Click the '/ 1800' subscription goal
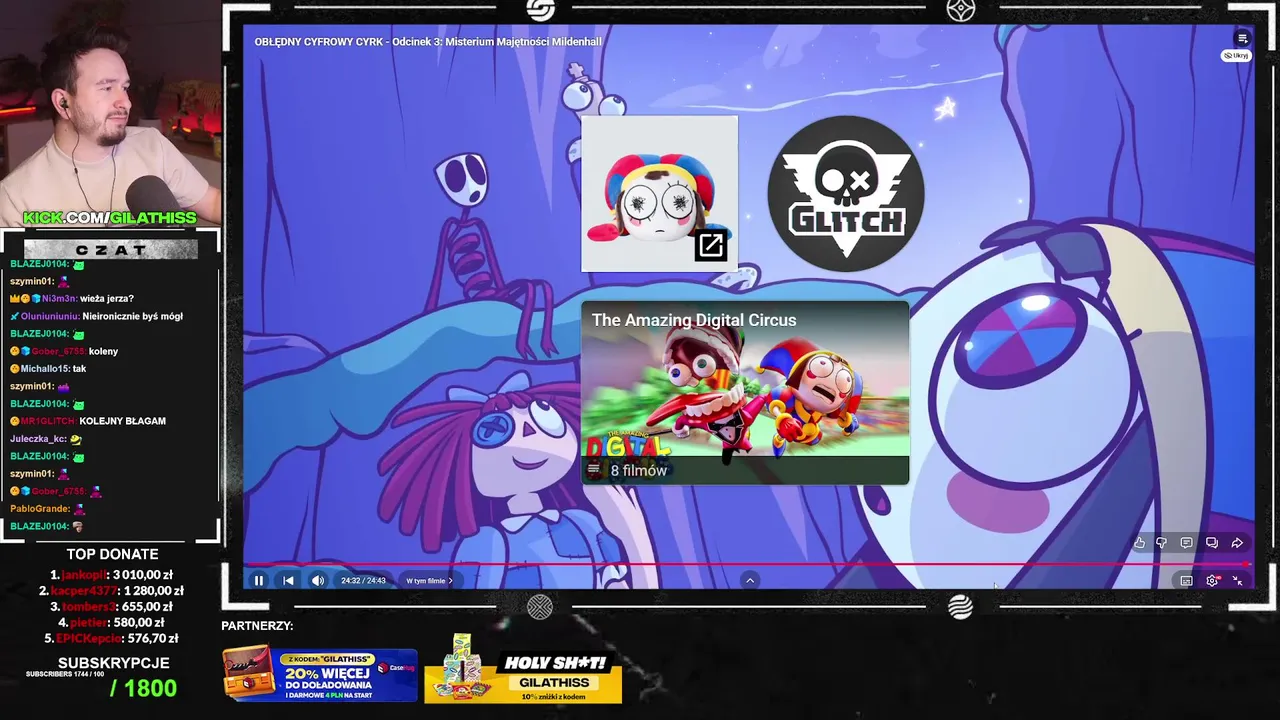 [143, 688]
